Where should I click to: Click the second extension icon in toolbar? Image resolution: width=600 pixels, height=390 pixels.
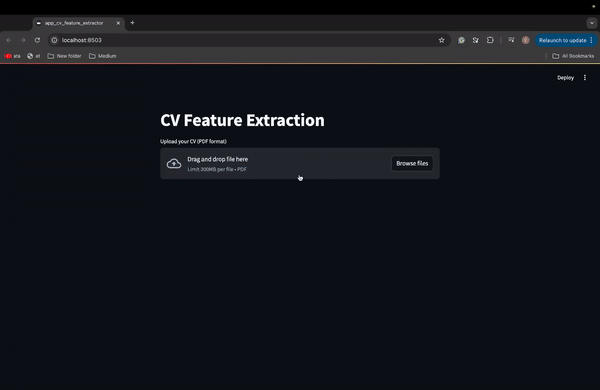point(476,40)
